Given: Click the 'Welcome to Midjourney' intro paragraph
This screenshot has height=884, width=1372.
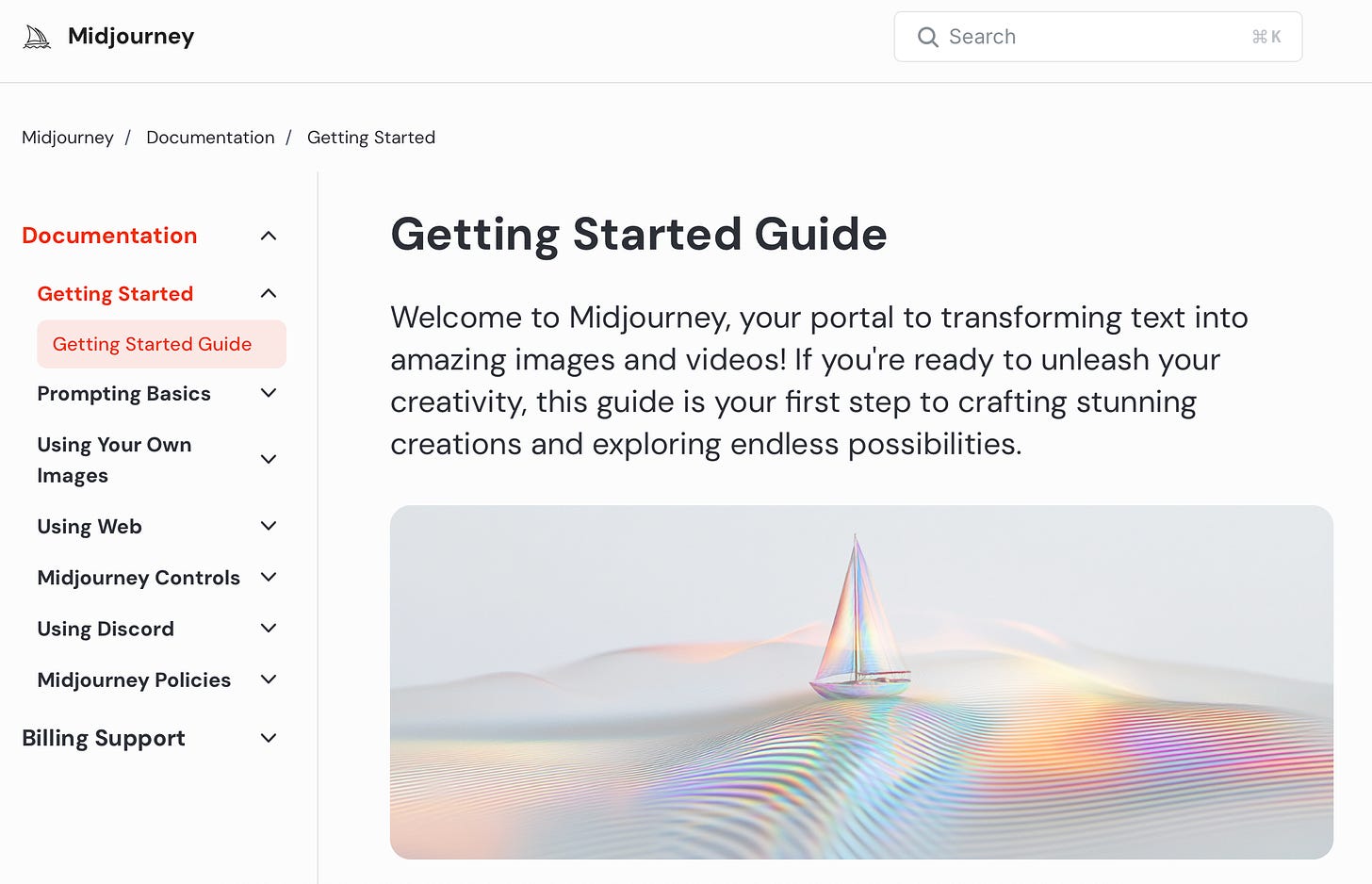Looking at the screenshot, I should pos(819,381).
